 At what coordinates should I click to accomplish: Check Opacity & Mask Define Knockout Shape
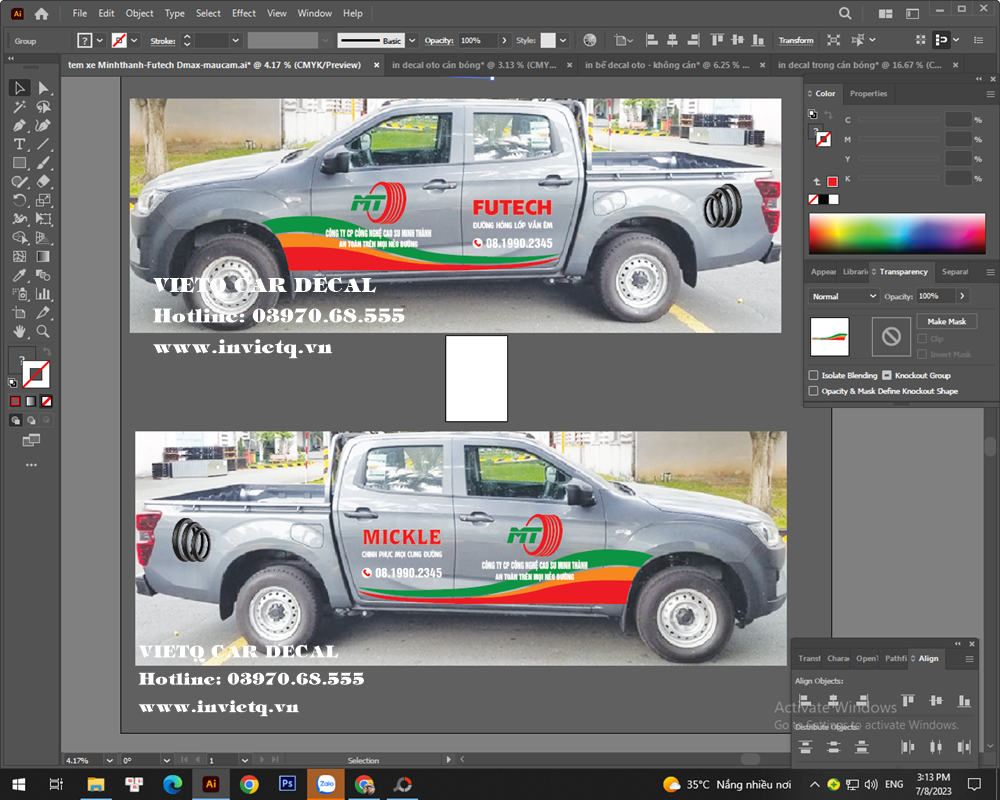pos(813,391)
